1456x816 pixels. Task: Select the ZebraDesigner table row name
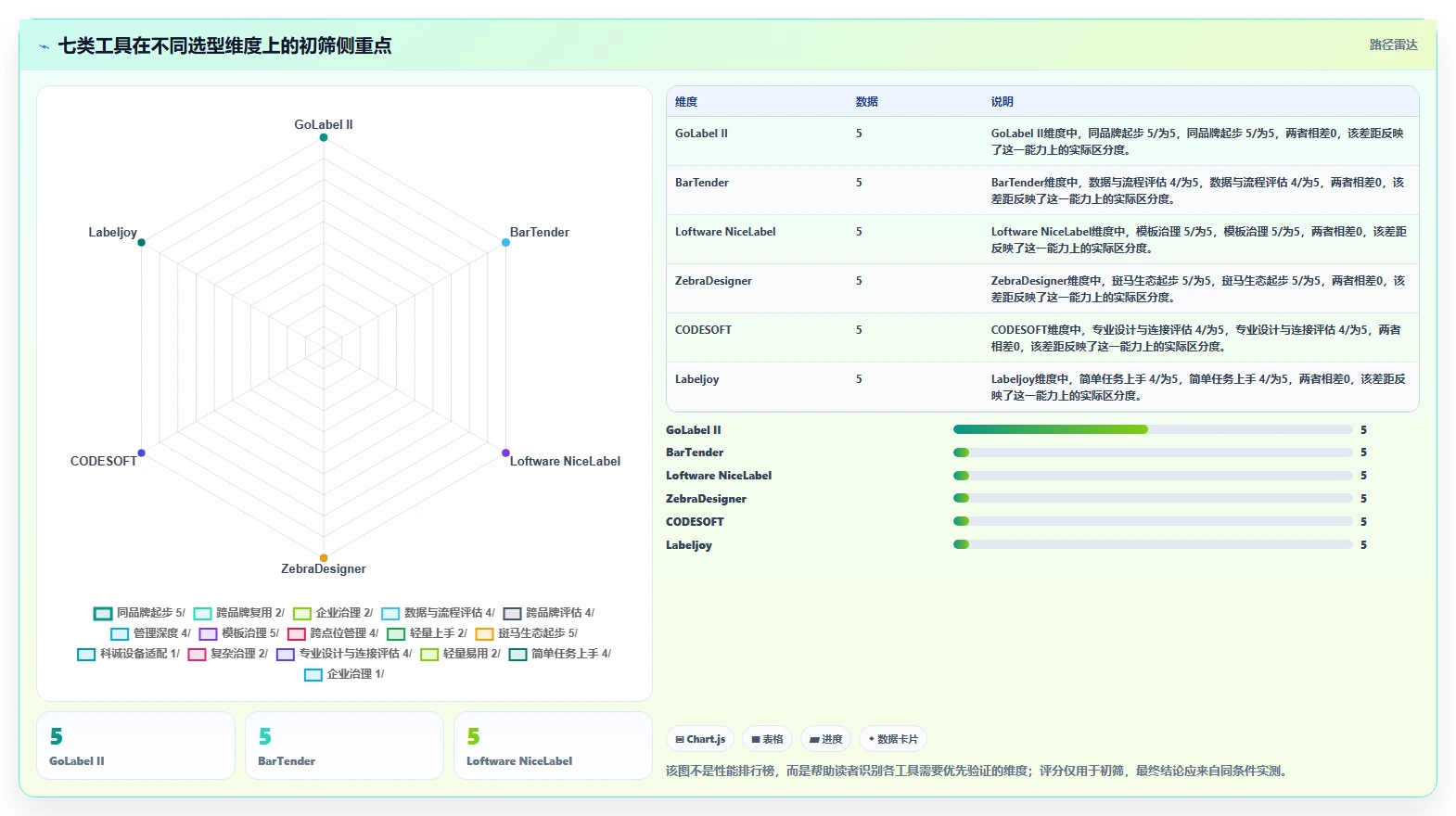713,281
